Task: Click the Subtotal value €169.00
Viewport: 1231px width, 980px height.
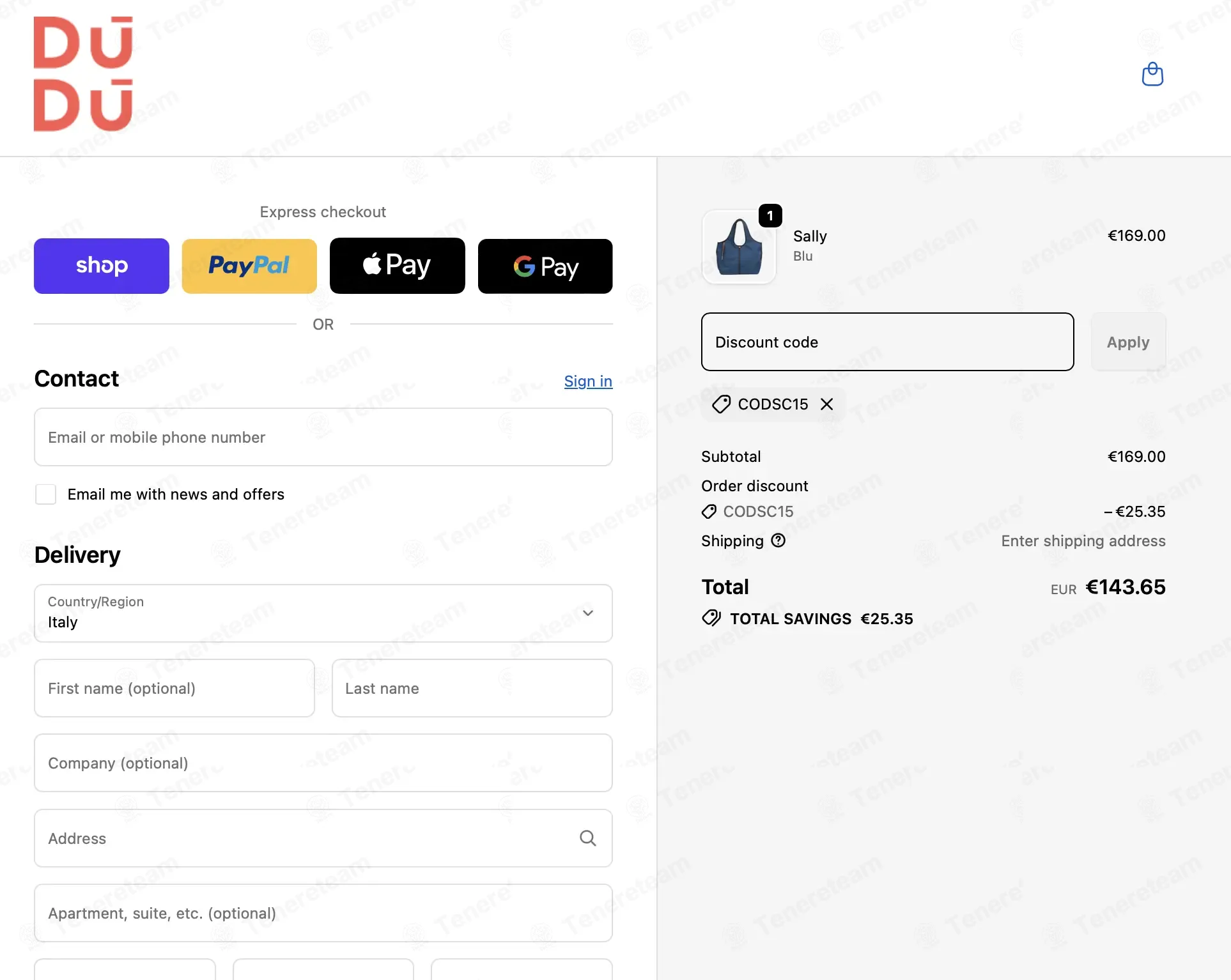Action: (x=1136, y=457)
